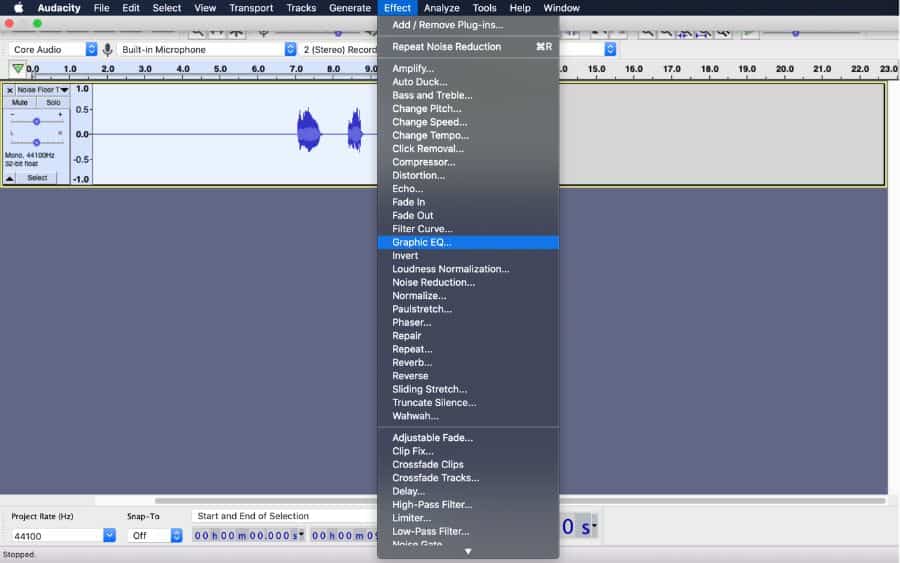The width and height of the screenshot is (900, 563).
Task: Choose Filter Curve effect
Action: [468, 229]
